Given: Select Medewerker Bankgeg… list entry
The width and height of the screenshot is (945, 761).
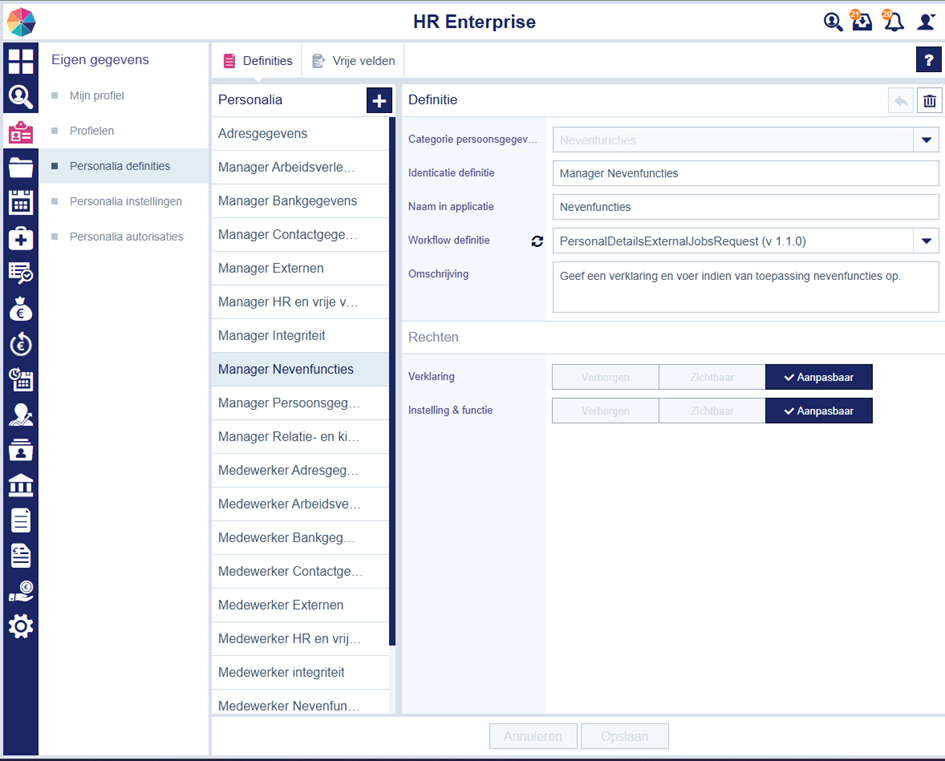Looking at the screenshot, I should (x=300, y=538).
